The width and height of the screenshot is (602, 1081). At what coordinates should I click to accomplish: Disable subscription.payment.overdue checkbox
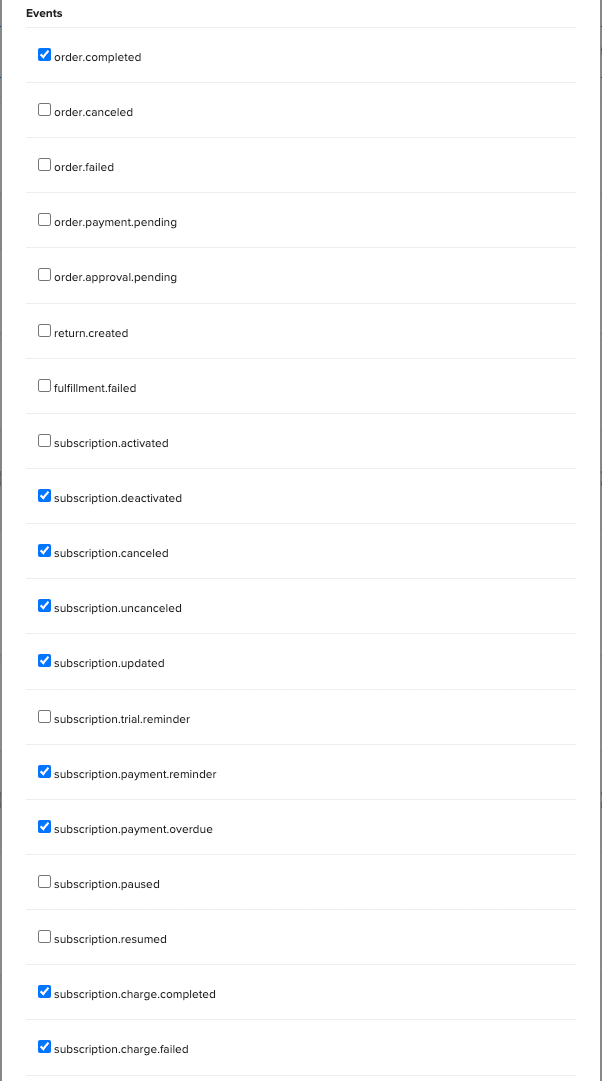[44, 827]
